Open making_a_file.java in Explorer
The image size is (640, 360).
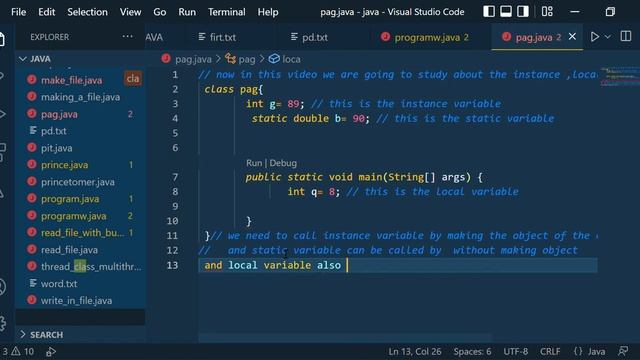(x=80, y=97)
